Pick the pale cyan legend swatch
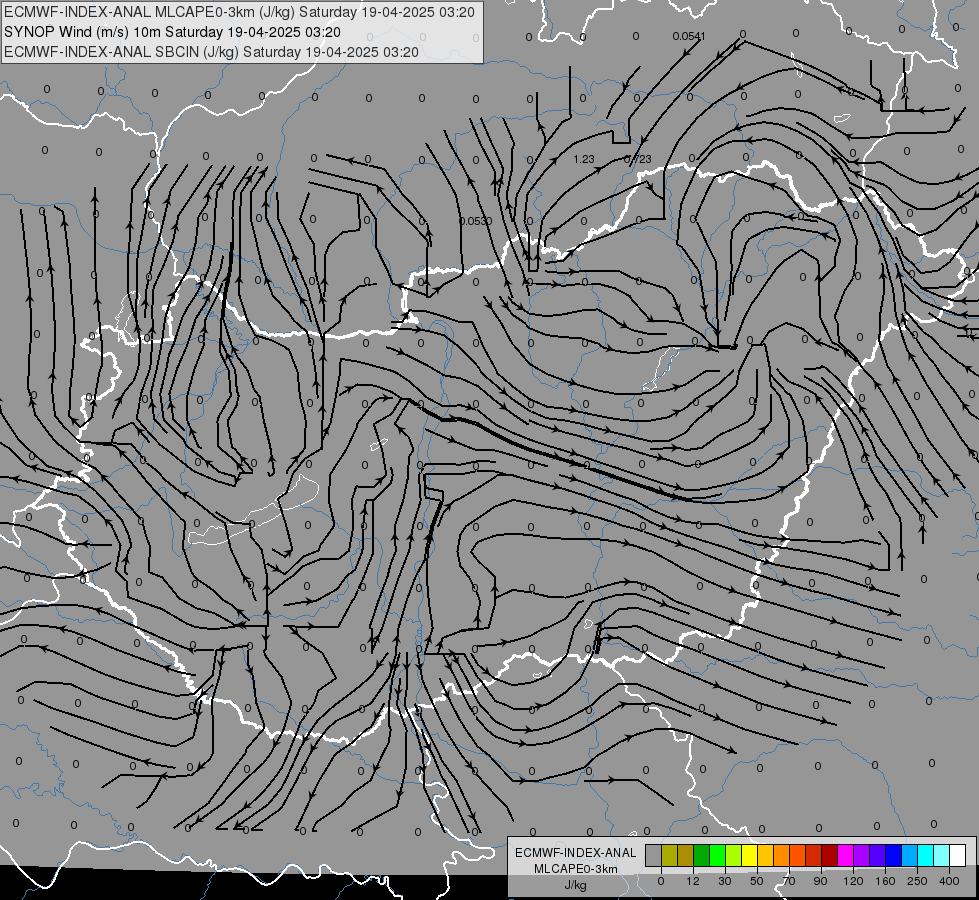 942,855
